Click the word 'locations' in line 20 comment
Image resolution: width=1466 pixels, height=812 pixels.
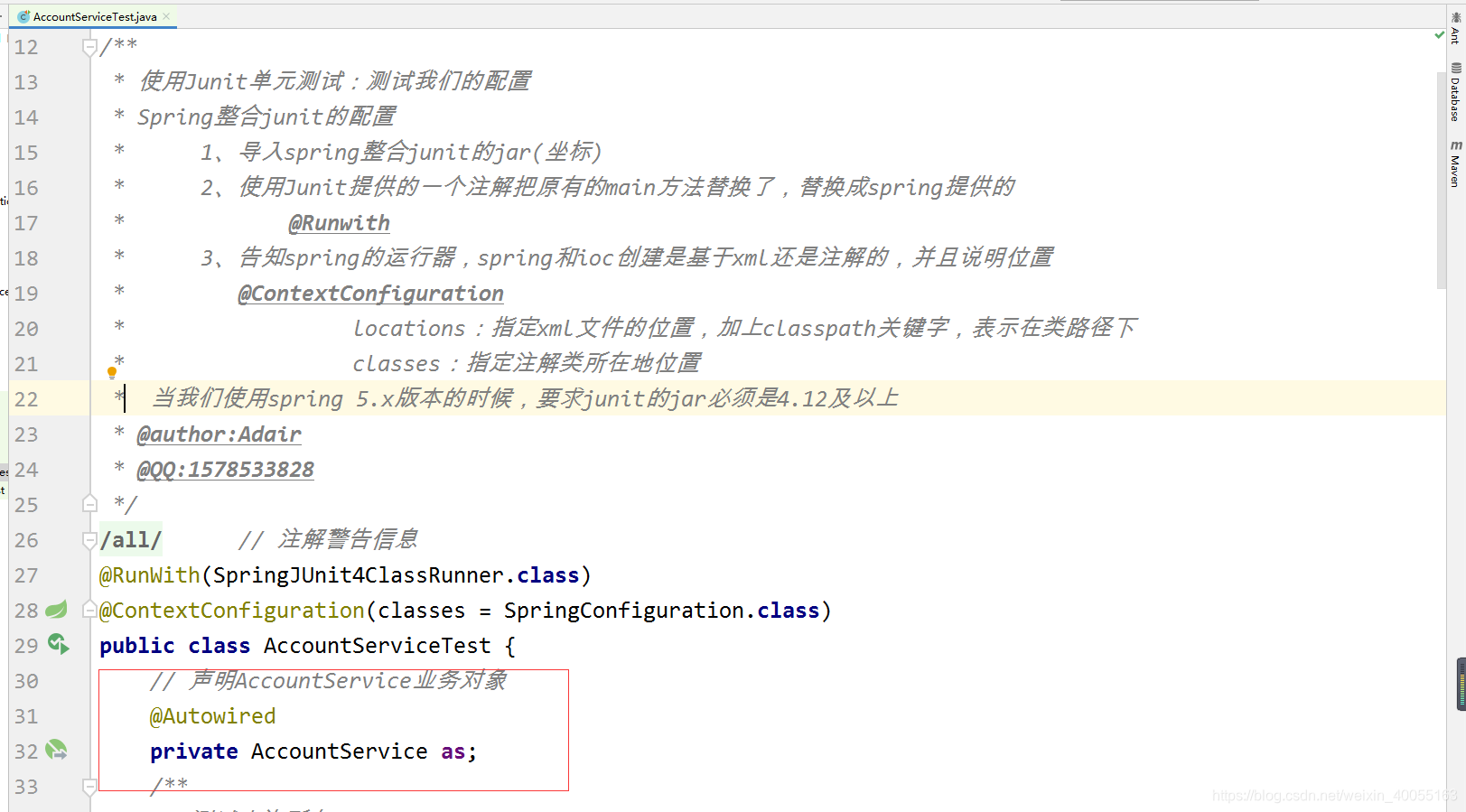point(409,329)
